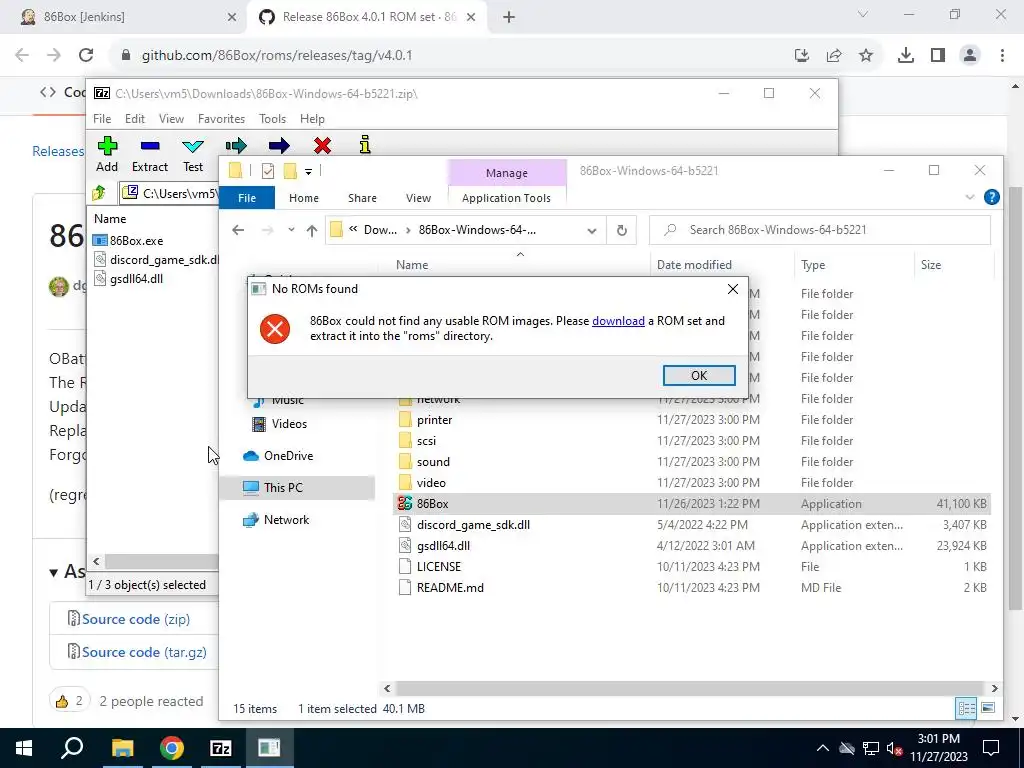Open 7-Zip from the taskbar
The image size is (1024, 768).
pos(220,748)
